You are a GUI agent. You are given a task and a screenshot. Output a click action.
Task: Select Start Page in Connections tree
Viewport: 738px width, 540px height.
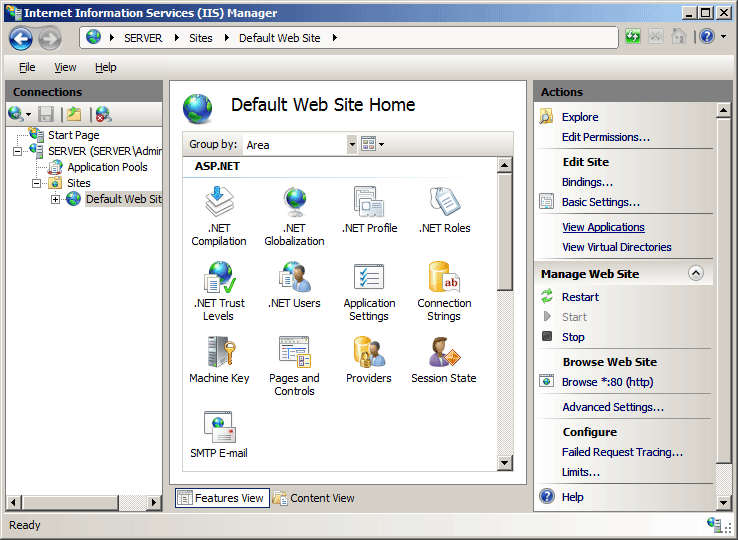[x=73, y=135]
